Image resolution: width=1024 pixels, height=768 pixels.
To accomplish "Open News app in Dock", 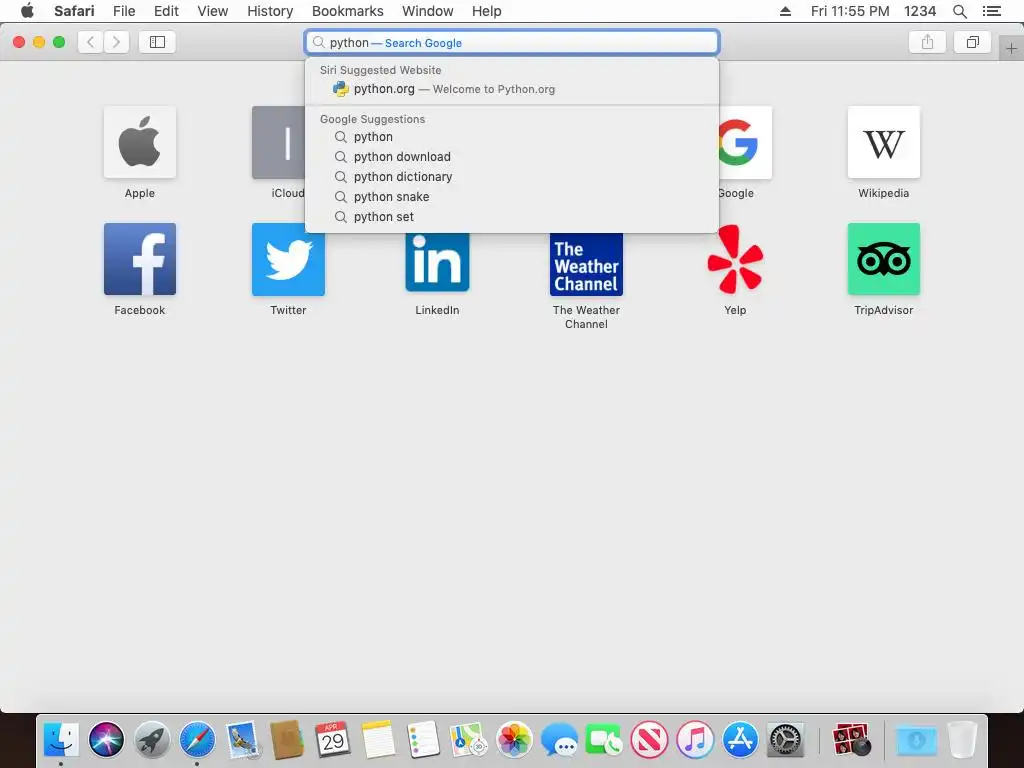I will coord(649,740).
